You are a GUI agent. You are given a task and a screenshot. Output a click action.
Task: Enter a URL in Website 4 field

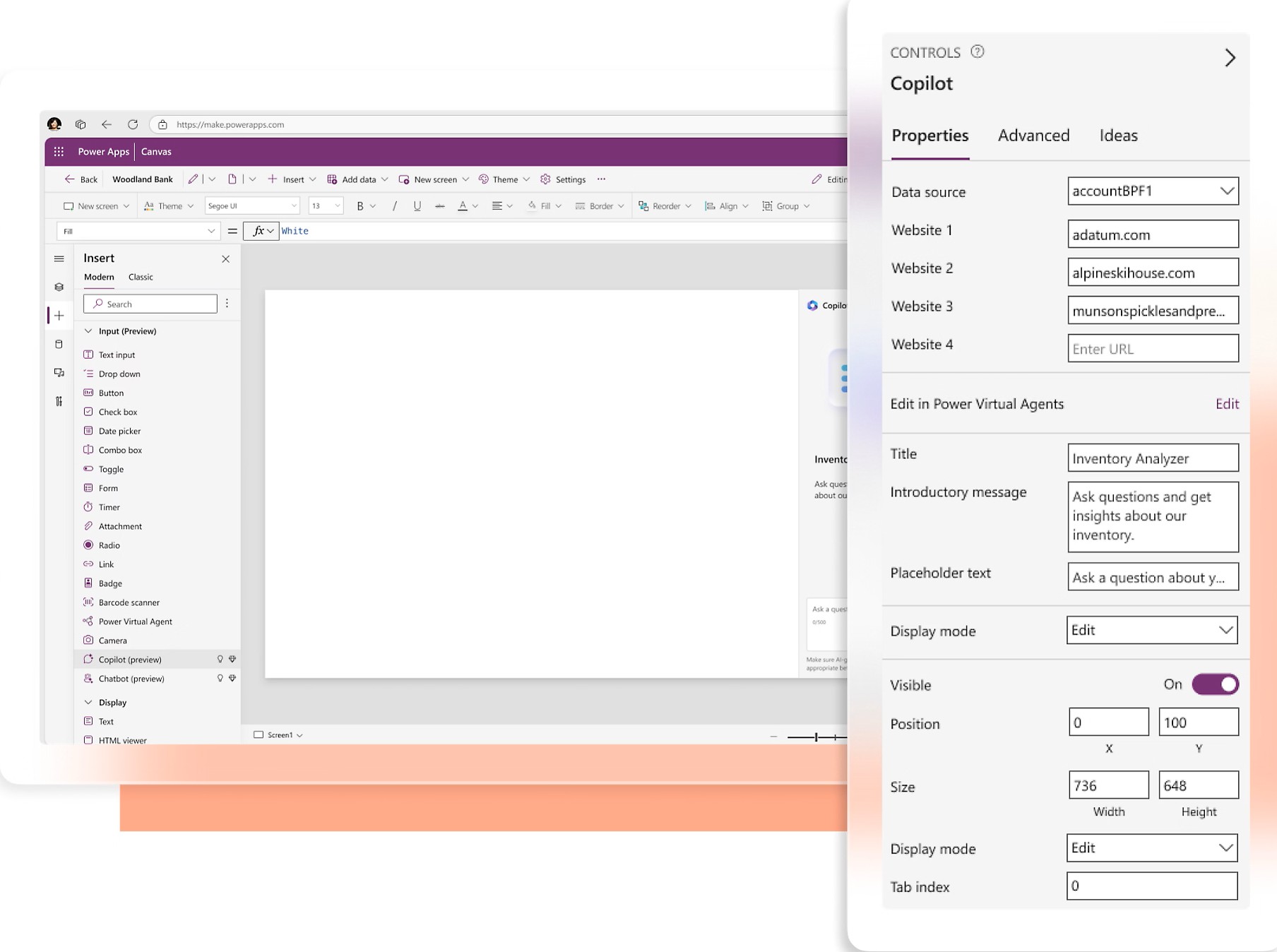[1153, 347]
